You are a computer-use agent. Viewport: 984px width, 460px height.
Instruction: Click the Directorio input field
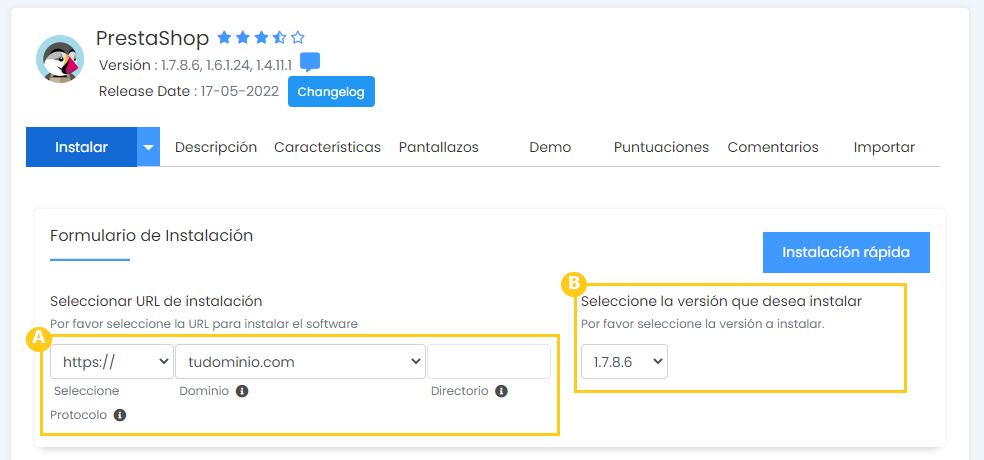[x=489, y=361]
